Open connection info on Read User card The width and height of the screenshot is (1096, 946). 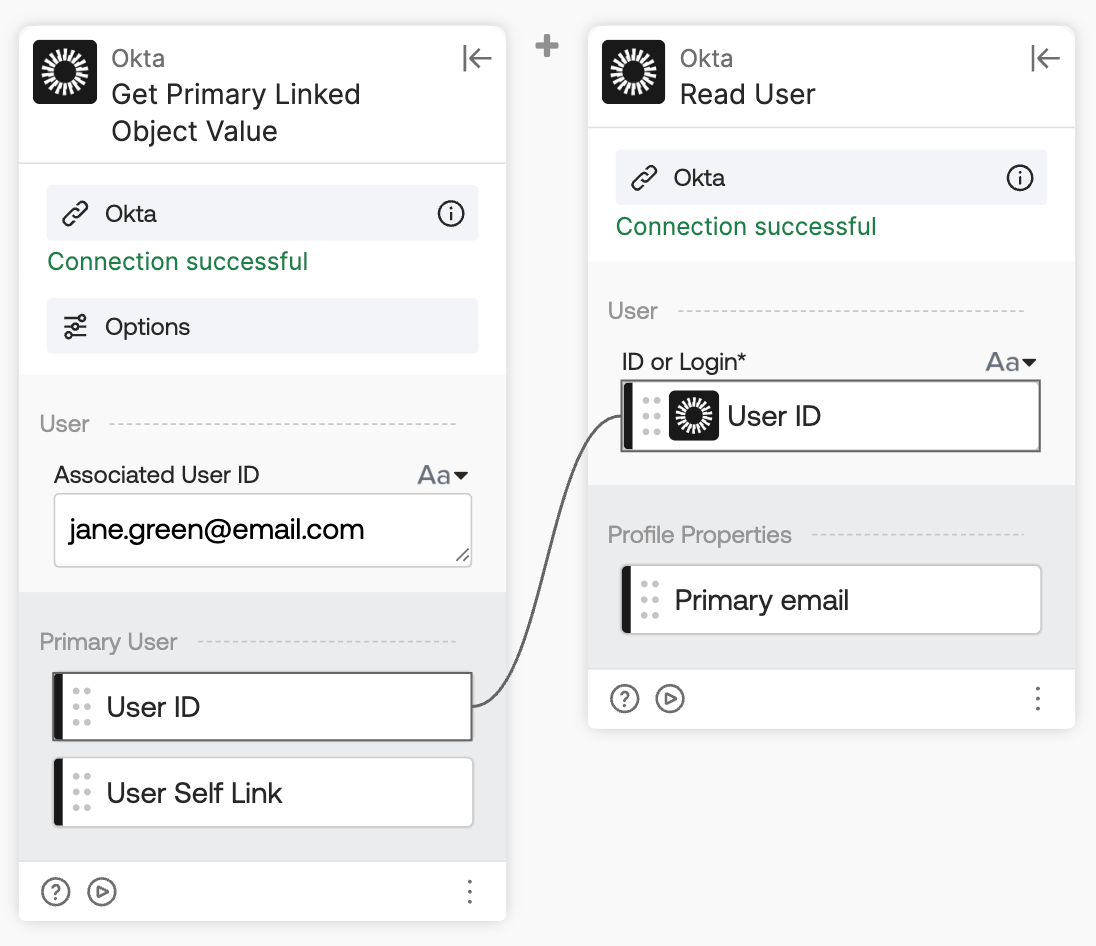[x=1019, y=178]
